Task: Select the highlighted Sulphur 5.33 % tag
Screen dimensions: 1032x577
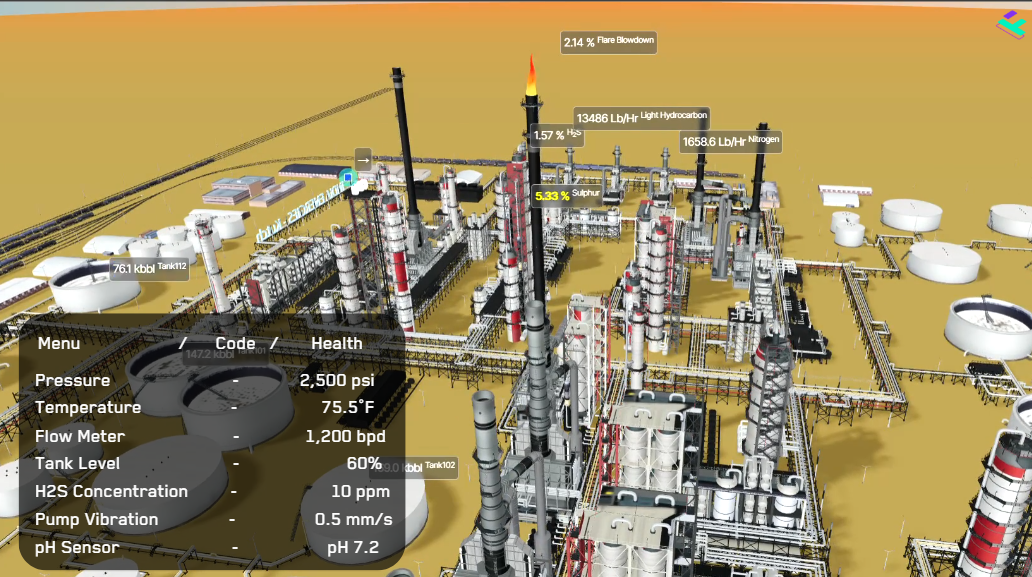Action: click(566, 195)
